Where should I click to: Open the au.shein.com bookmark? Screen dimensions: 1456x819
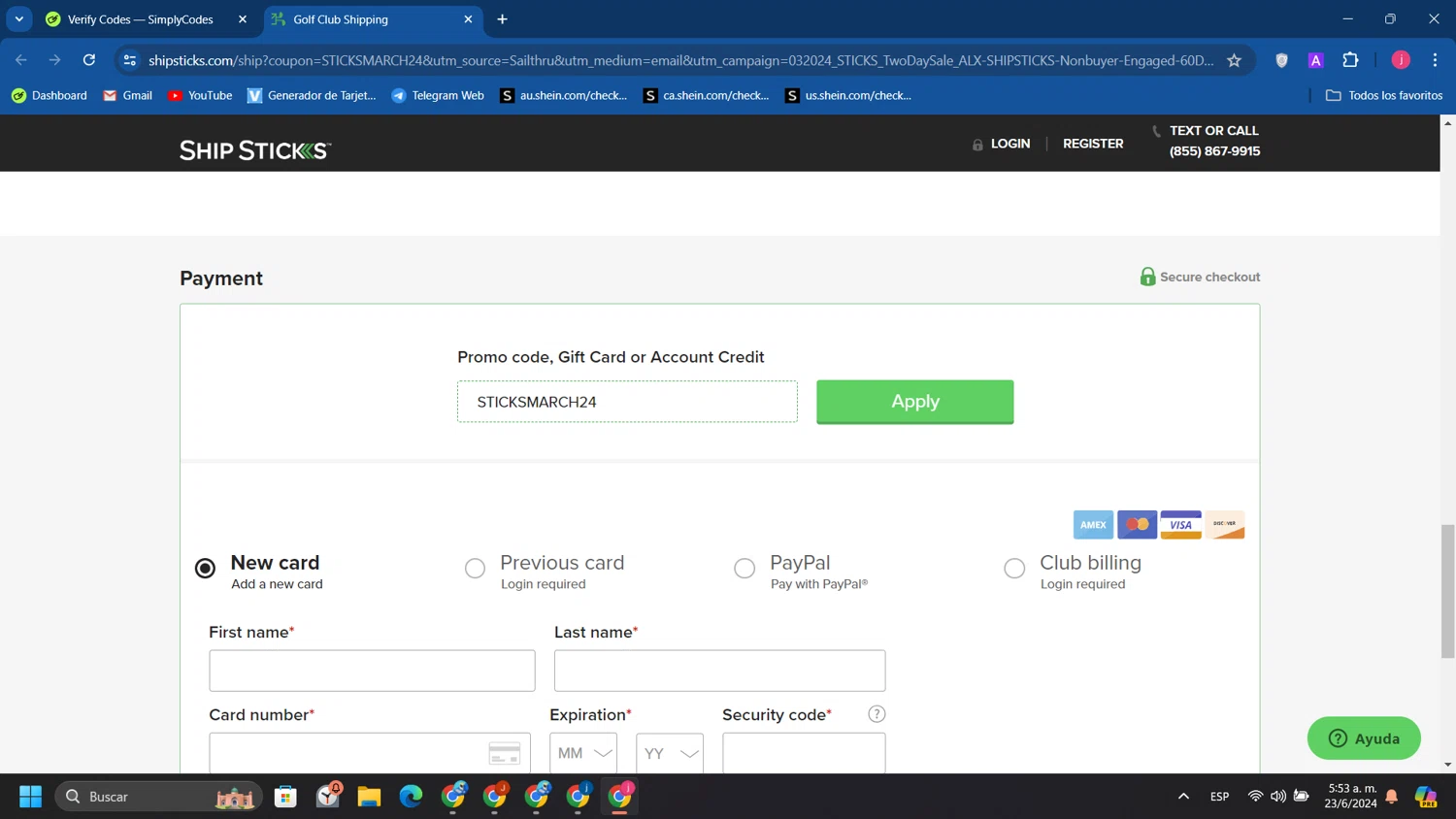pyautogui.click(x=563, y=95)
